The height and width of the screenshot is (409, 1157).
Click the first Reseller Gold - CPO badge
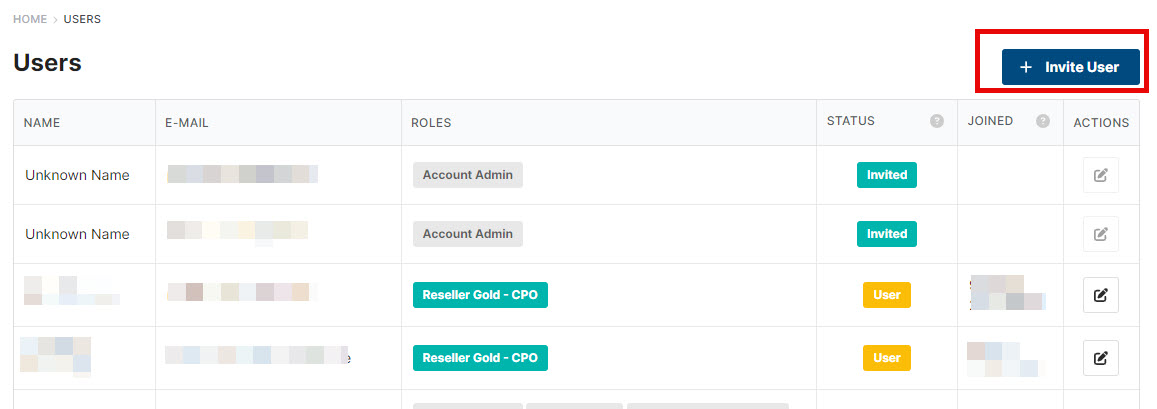pos(480,295)
